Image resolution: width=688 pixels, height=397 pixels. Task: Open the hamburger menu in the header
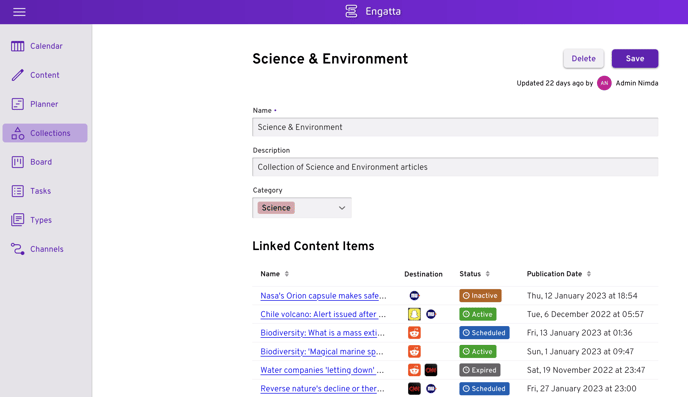click(19, 12)
